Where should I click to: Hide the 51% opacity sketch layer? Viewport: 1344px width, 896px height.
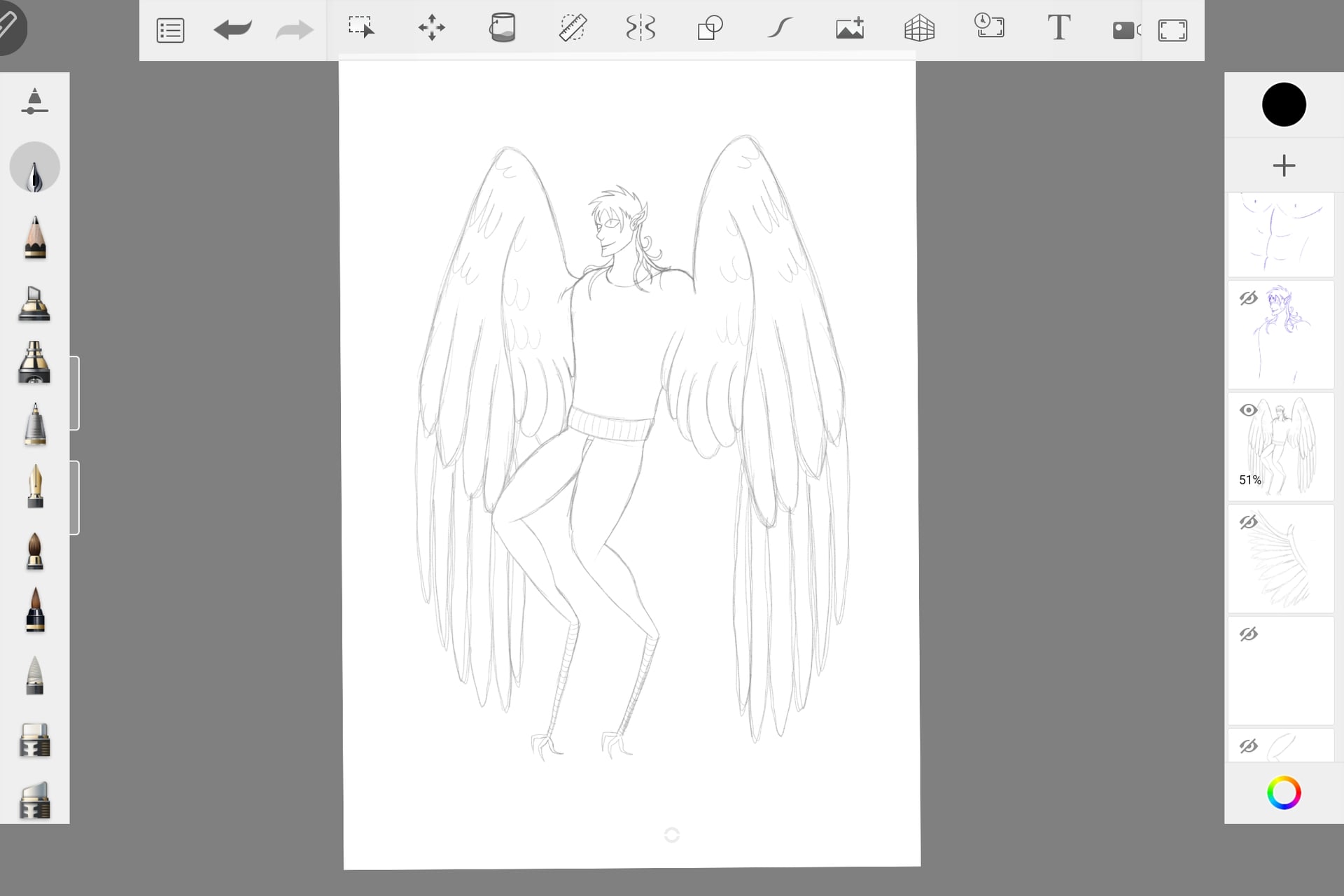[1248, 410]
